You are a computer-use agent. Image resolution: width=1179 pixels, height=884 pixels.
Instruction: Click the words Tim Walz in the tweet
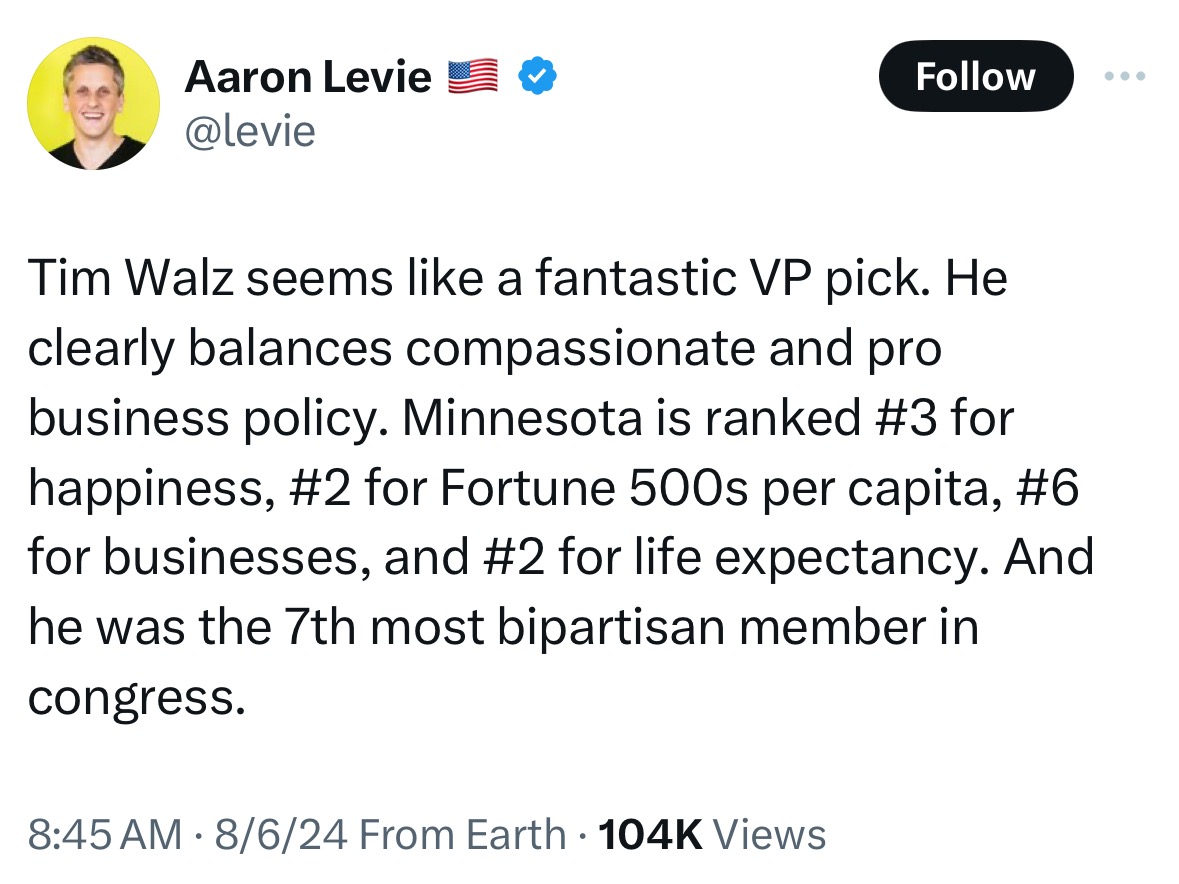[x=131, y=277]
